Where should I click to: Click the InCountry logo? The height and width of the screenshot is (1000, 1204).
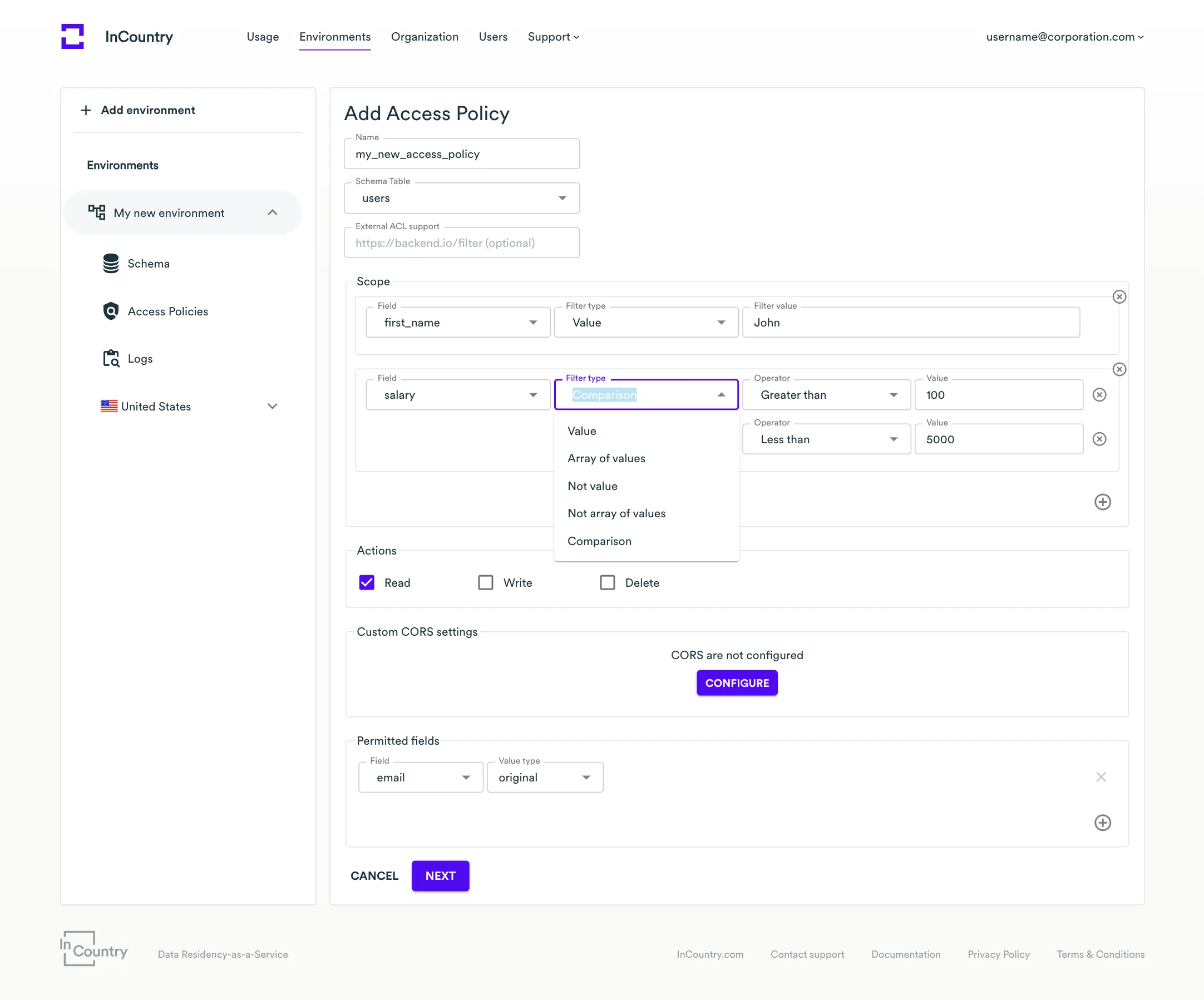[x=72, y=36]
